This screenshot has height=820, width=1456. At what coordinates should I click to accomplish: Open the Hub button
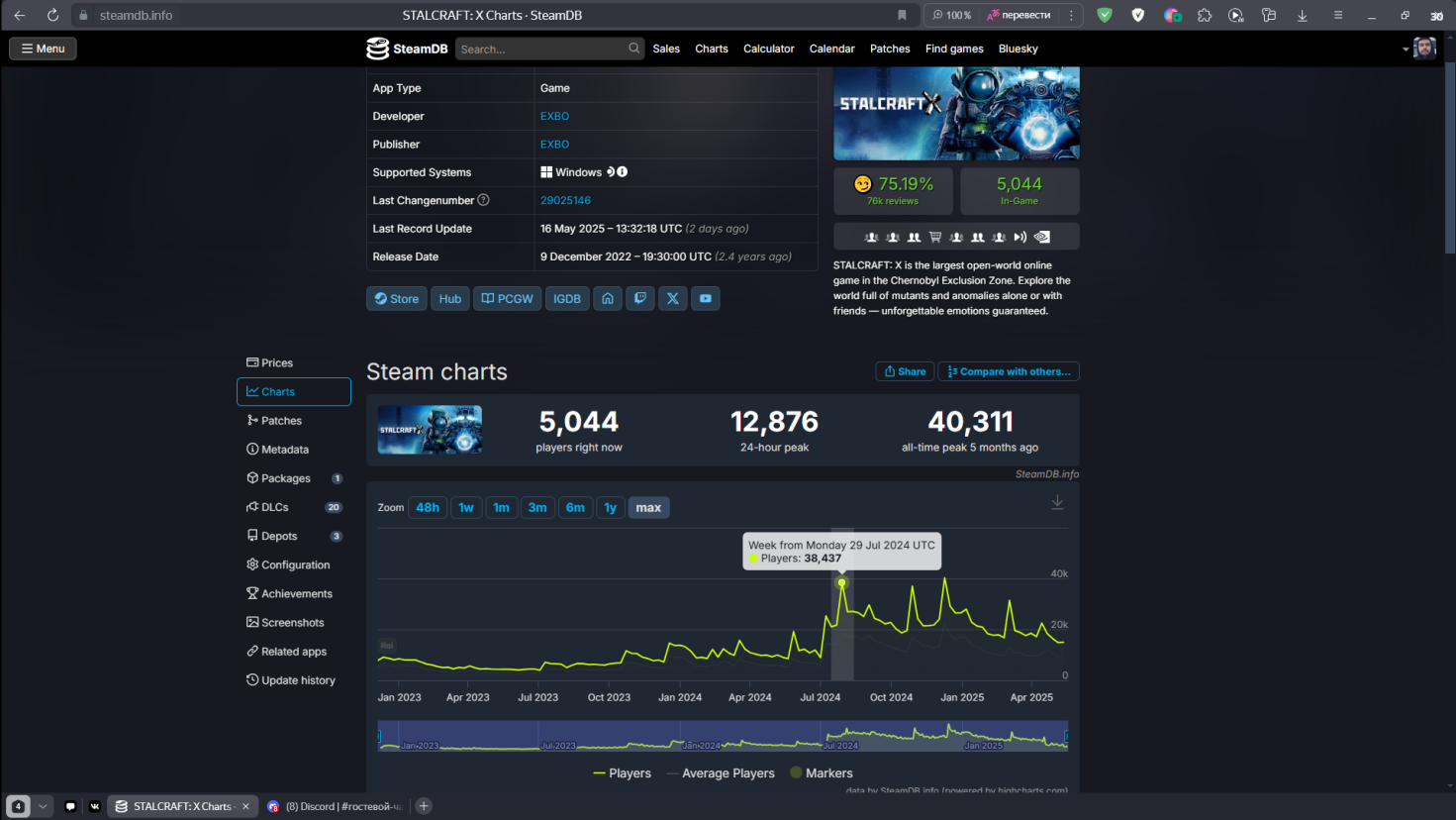[450, 298]
